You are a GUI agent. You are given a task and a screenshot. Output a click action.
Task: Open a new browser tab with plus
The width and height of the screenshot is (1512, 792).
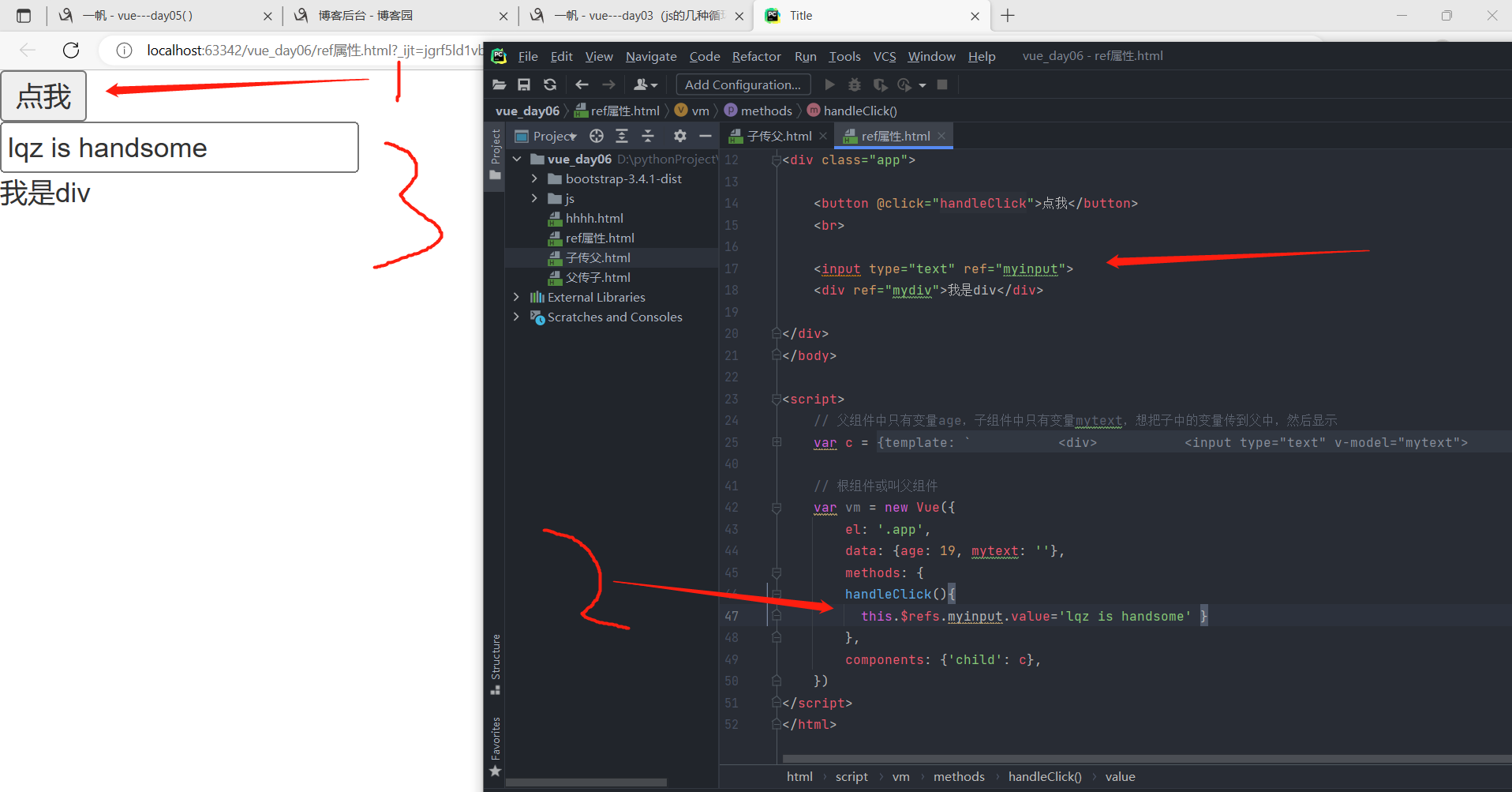[x=1008, y=16]
